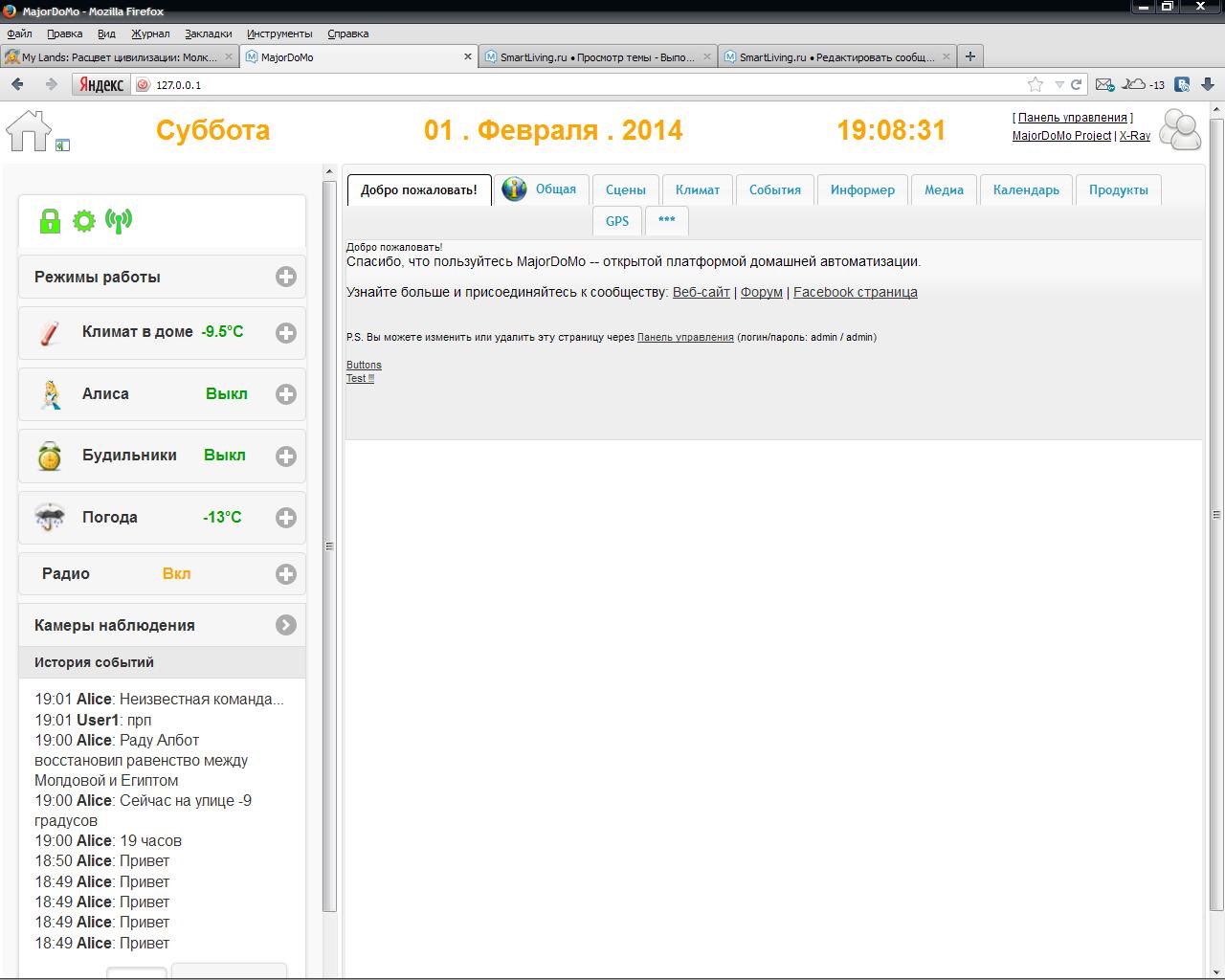Viewport: 1225px width, 980px height.
Task: Open the Панель управления header link
Action: click(x=1072, y=118)
